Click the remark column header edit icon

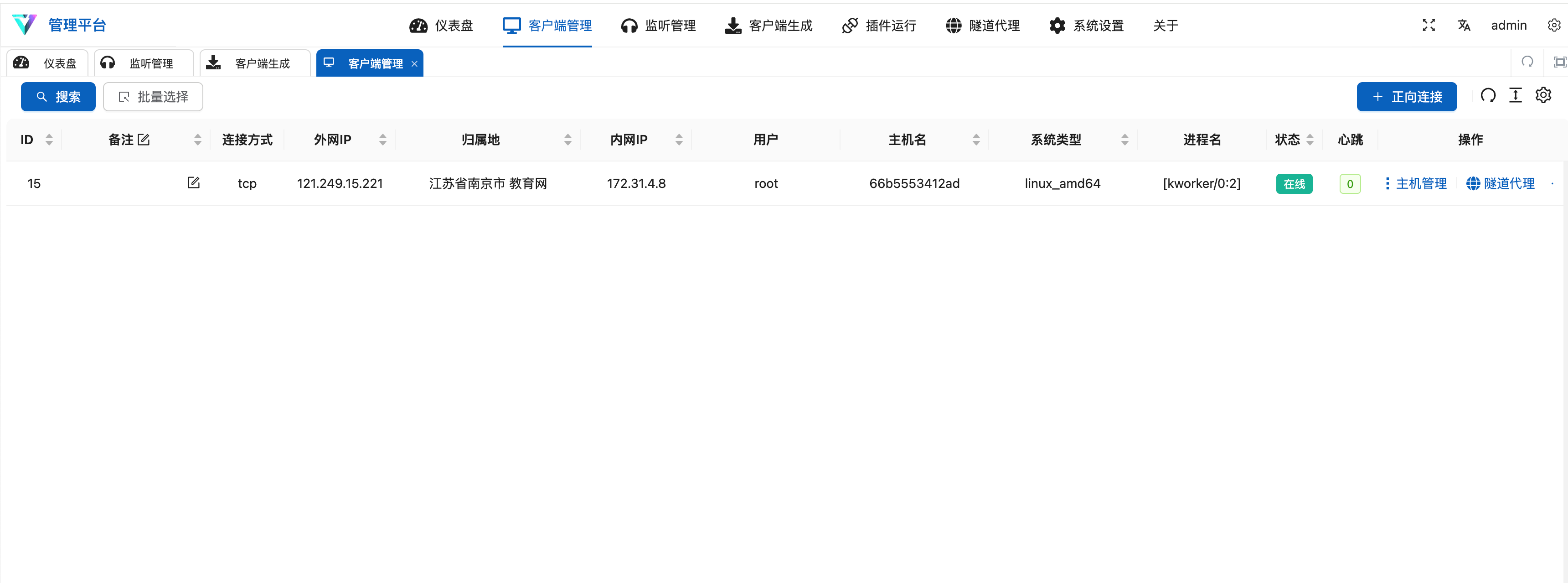point(144,140)
